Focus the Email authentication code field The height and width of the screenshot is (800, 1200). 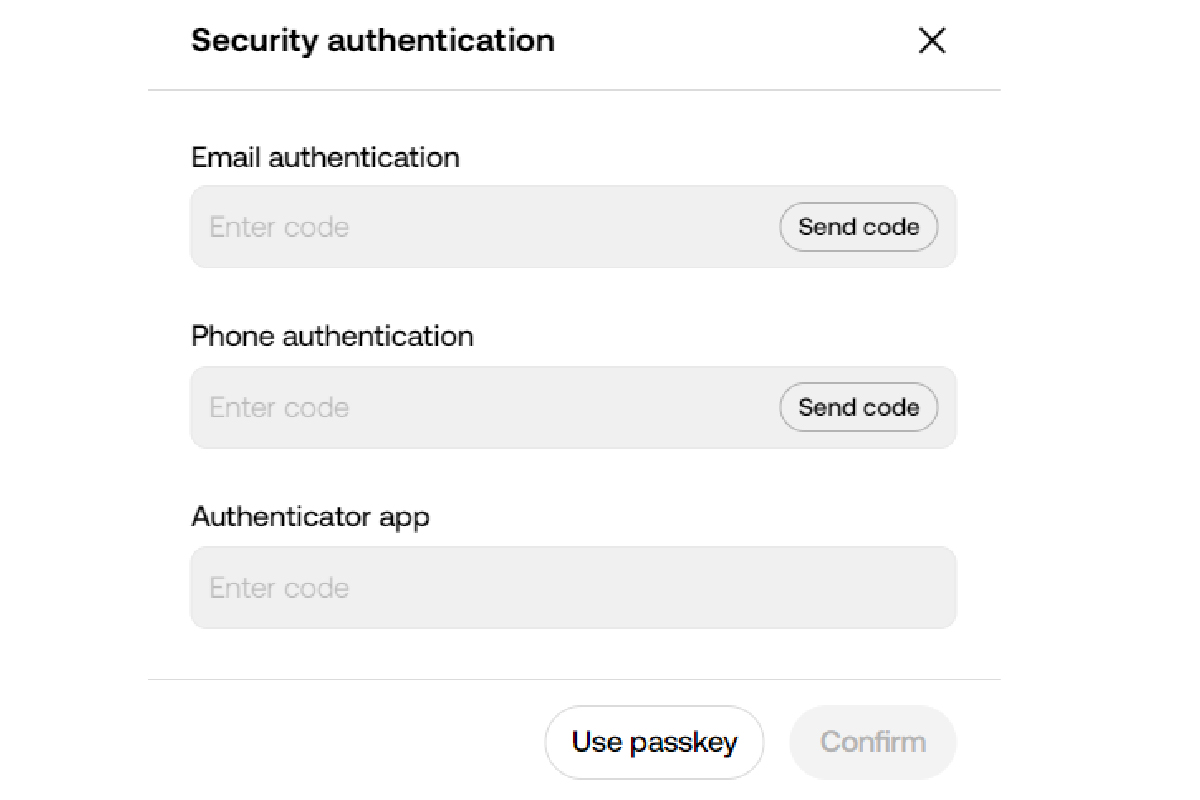[x=480, y=227]
